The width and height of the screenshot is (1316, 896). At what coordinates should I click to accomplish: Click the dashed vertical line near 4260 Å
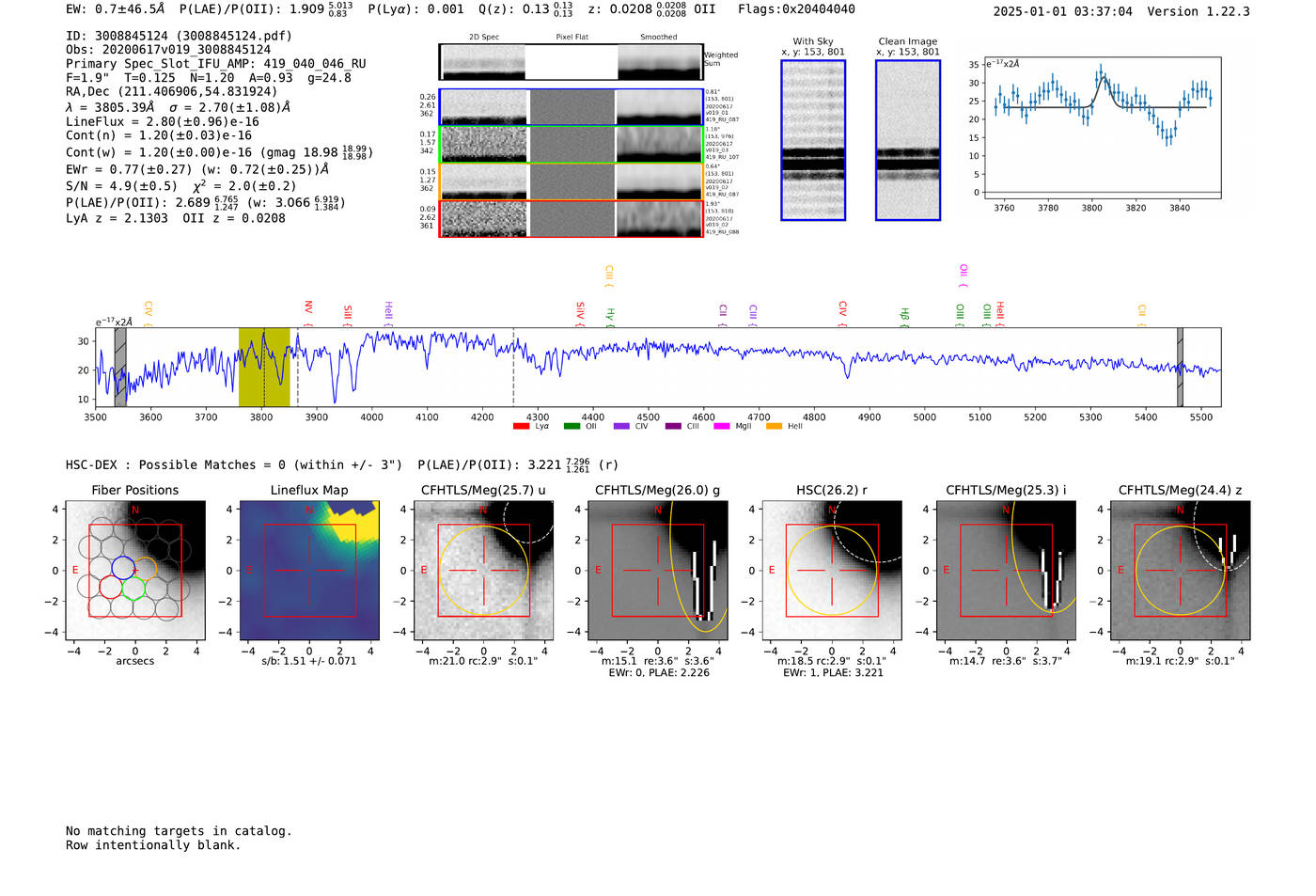[513, 368]
